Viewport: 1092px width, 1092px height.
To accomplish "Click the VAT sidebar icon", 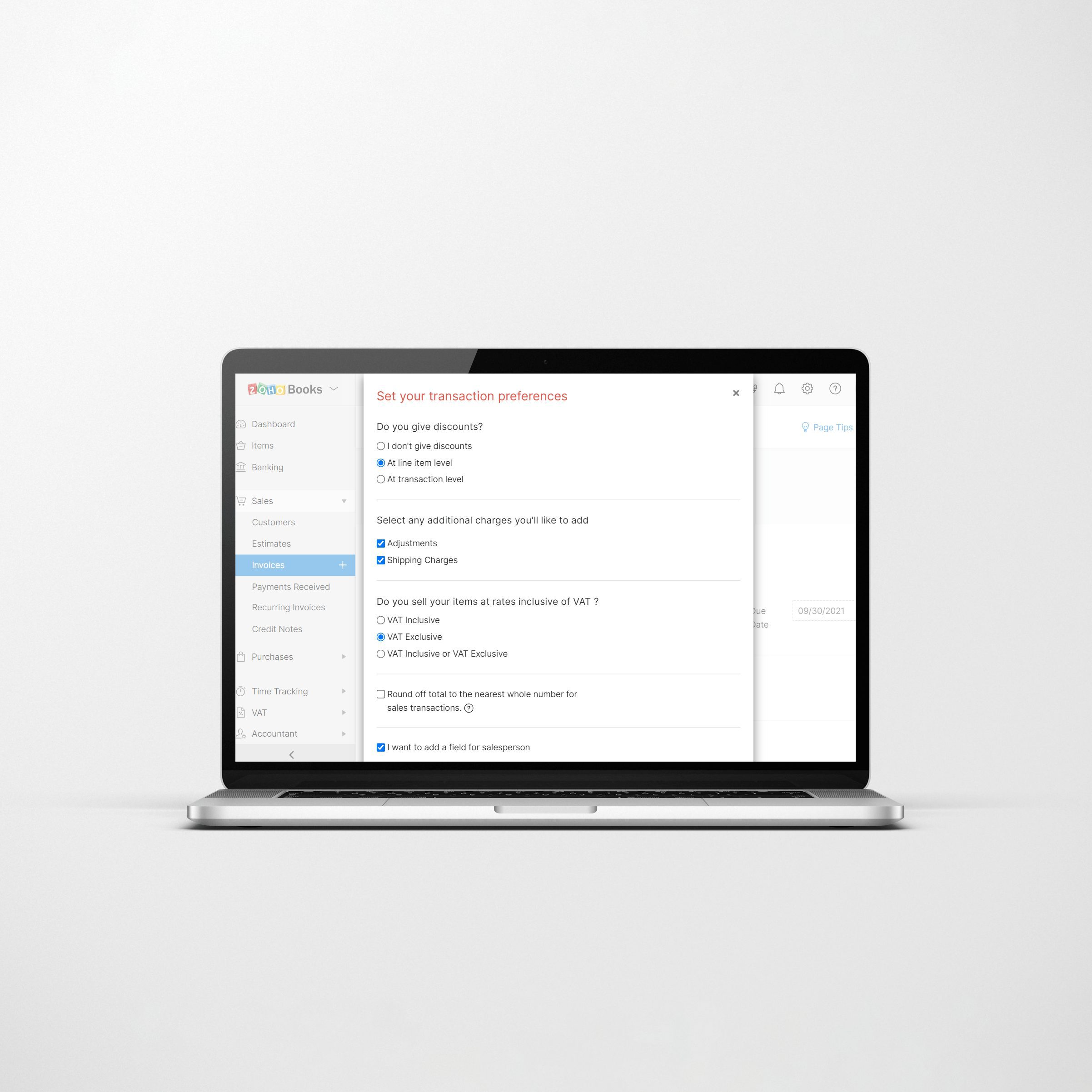I will click(x=245, y=712).
